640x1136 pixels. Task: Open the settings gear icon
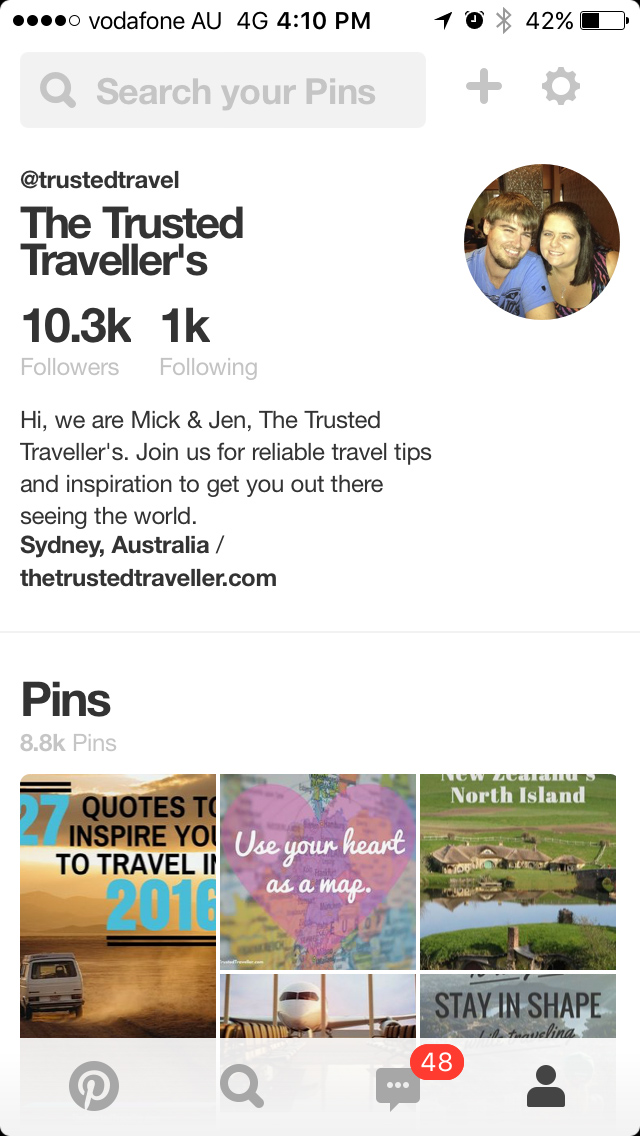[x=560, y=86]
